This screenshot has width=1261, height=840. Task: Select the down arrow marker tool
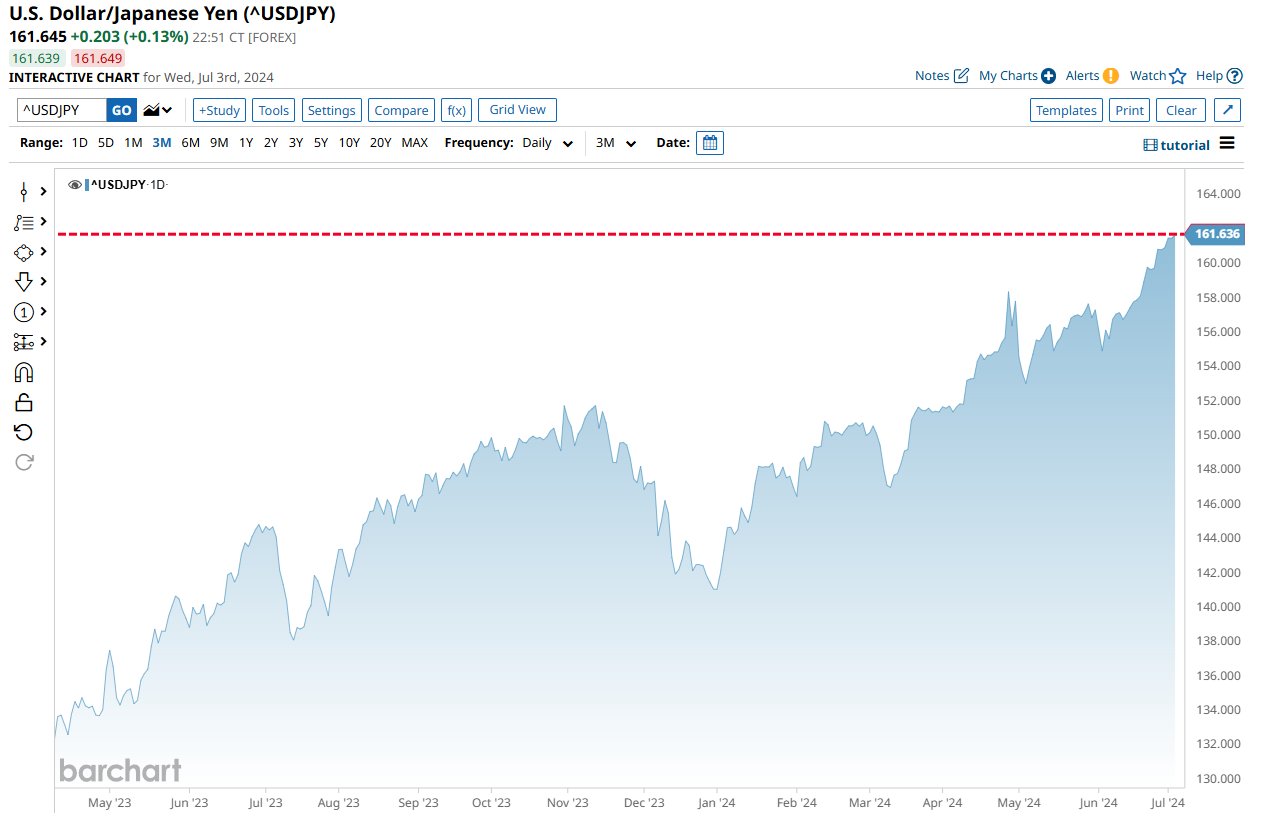tap(24, 282)
